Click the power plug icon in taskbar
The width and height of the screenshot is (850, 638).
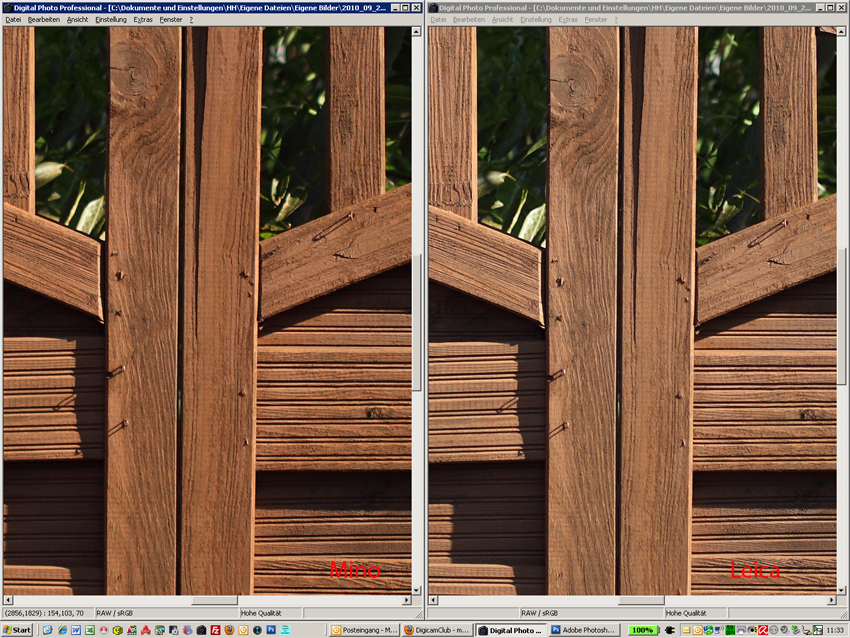(x=669, y=630)
